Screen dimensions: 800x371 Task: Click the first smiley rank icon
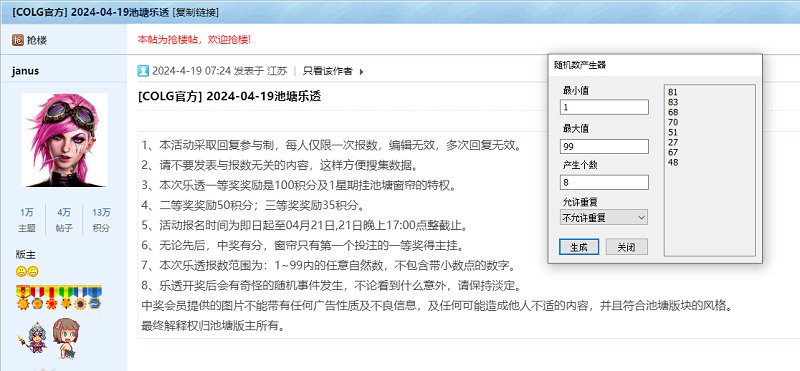point(21,271)
